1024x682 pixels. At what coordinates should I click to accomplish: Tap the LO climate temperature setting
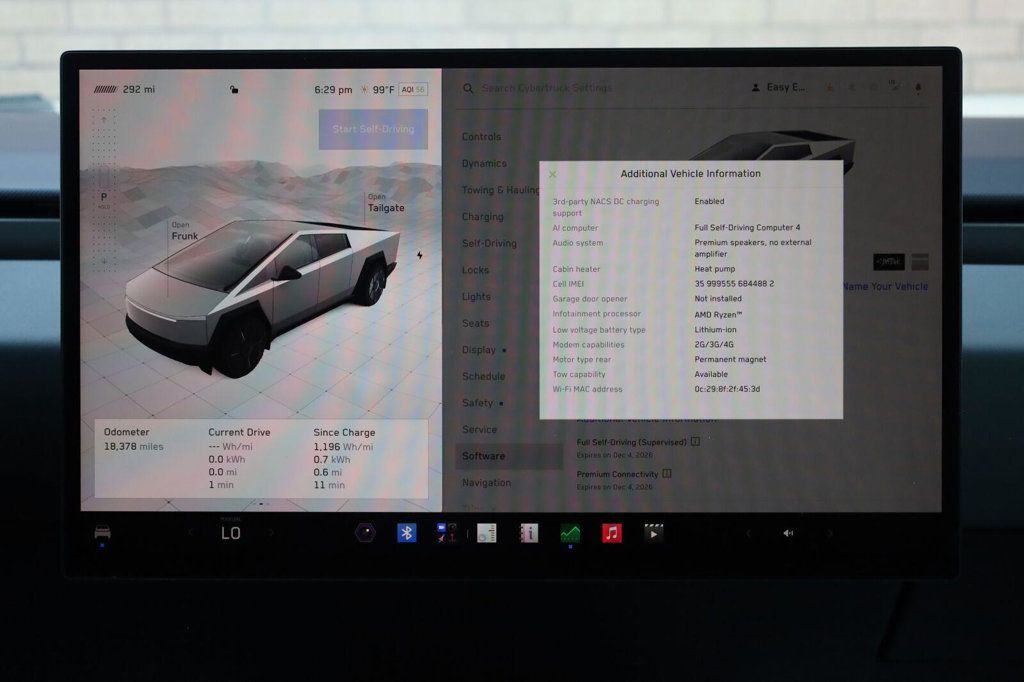pyautogui.click(x=231, y=533)
